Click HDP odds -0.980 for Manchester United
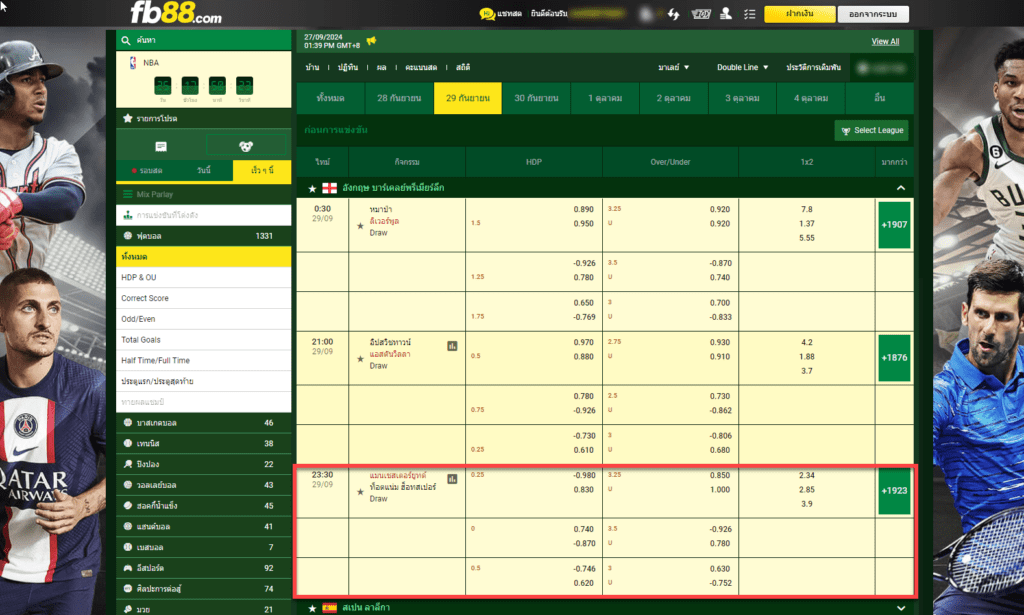This screenshot has width=1024, height=615. pyautogui.click(x=583, y=475)
